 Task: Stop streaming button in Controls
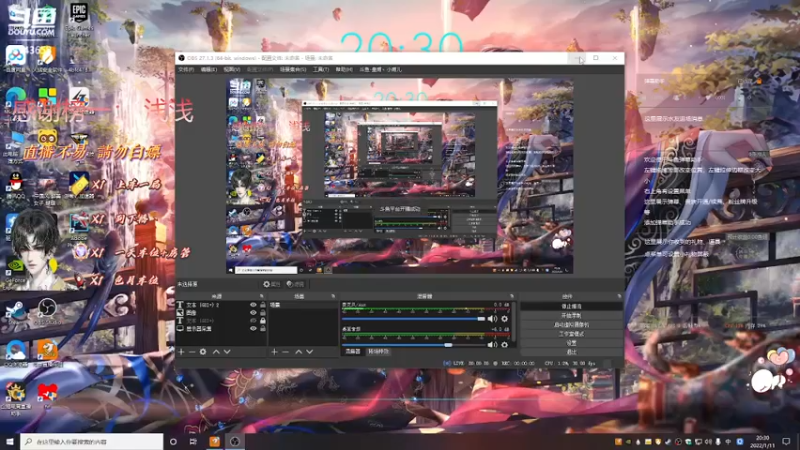pos(571,306)
